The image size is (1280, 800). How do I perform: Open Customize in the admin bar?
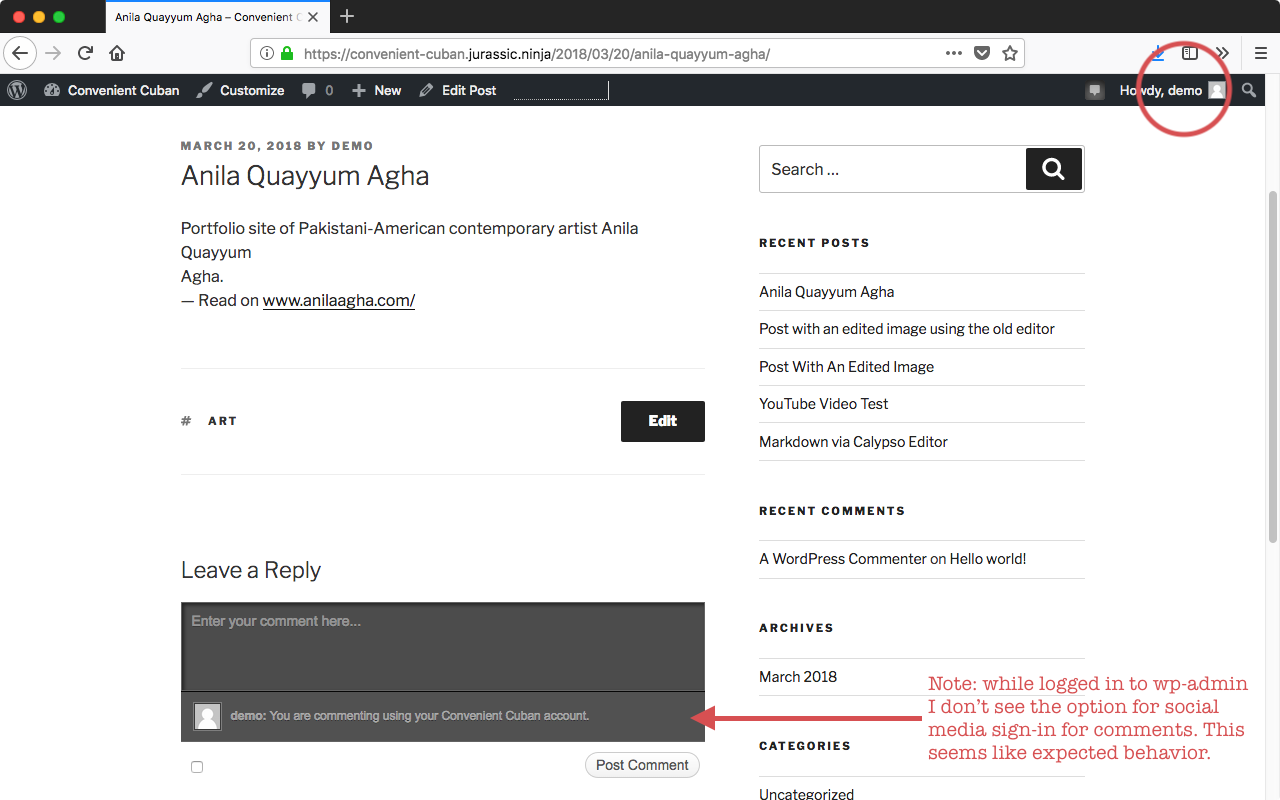pyautogui.click(x=240, y=90)
